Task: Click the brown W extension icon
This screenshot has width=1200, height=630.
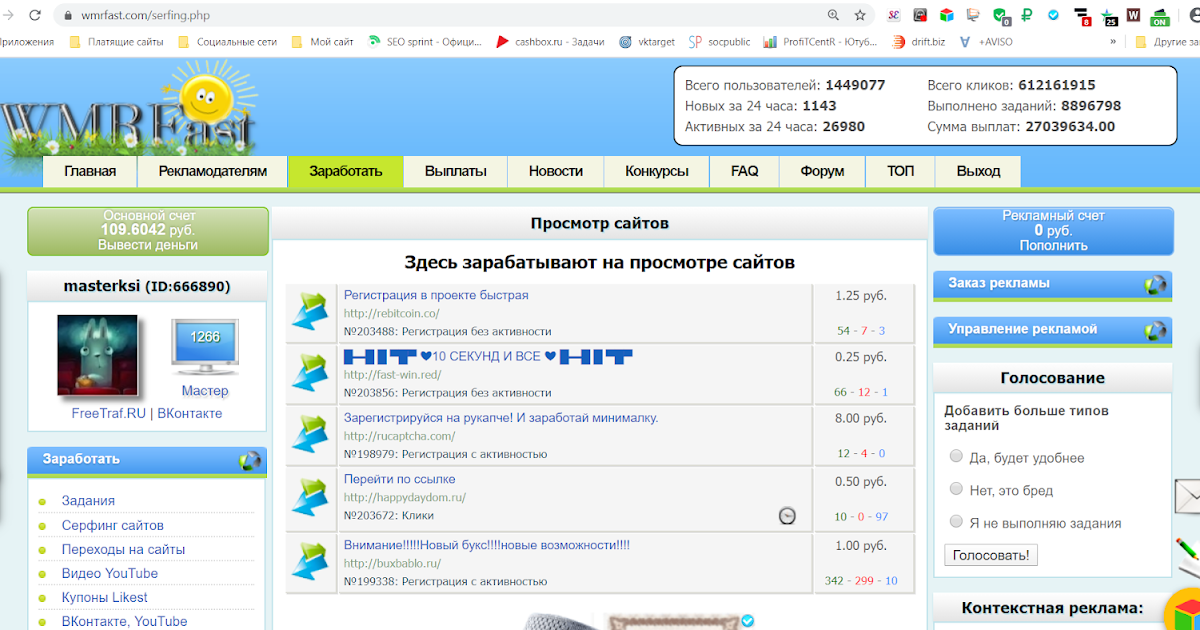Action: (x=1133, y=15)
